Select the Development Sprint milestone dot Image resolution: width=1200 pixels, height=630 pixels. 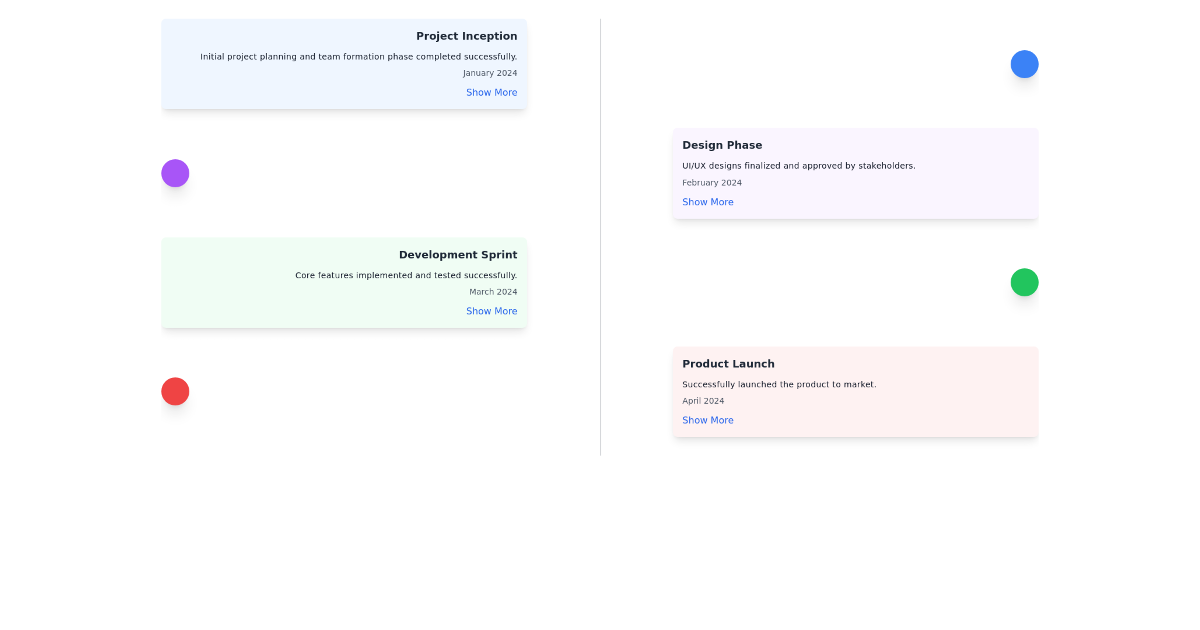1024,282
